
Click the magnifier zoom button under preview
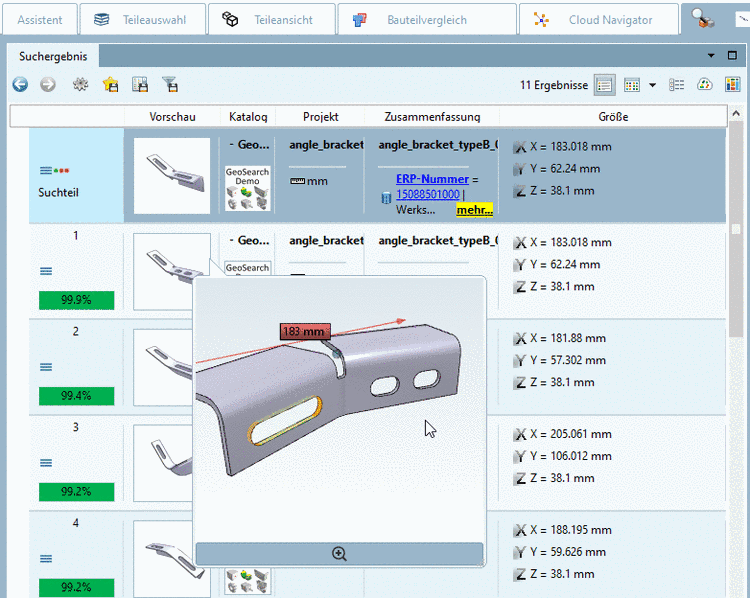click(x=339, y=554)
